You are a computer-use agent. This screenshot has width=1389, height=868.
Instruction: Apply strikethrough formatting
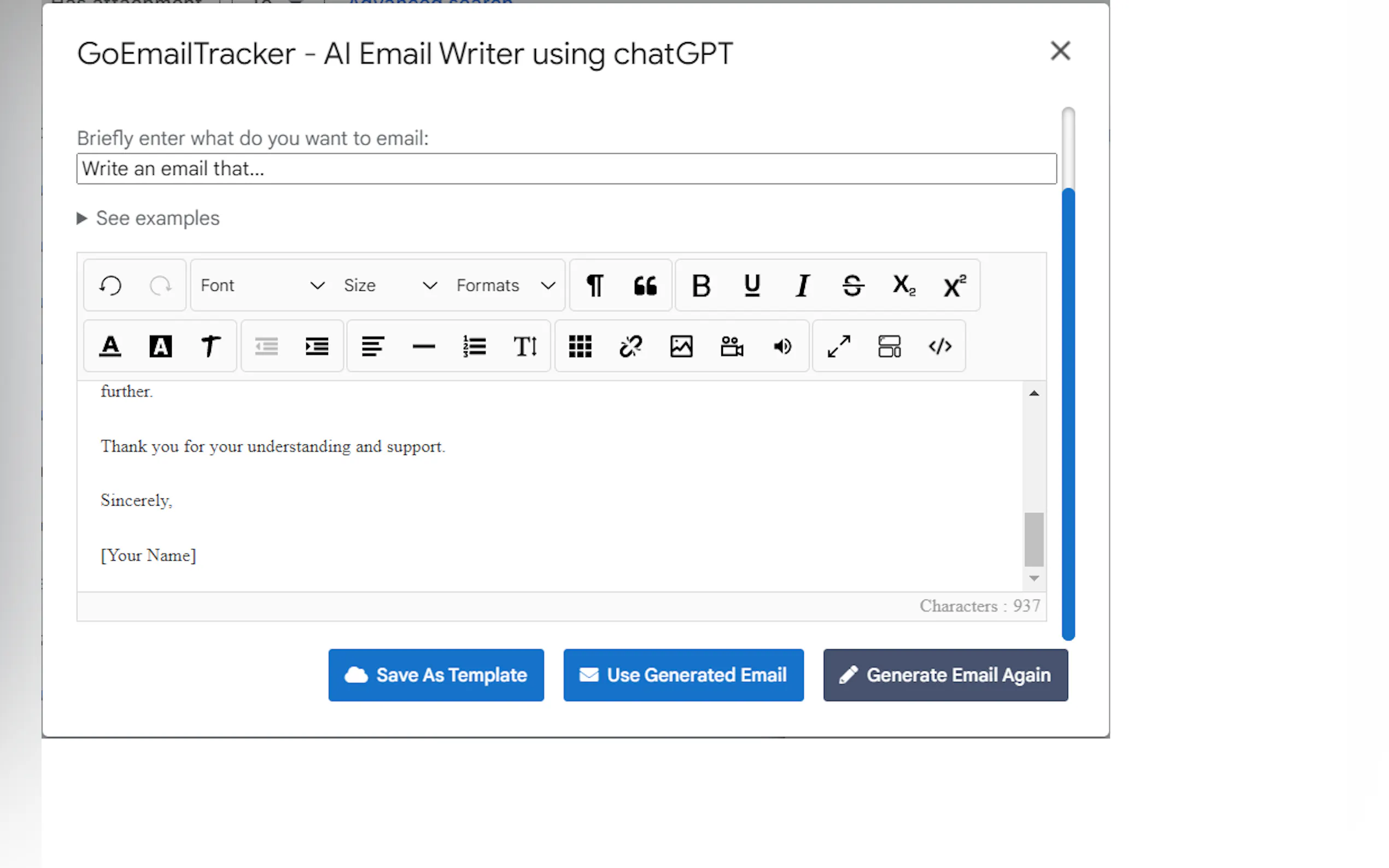tap(853, 285)
